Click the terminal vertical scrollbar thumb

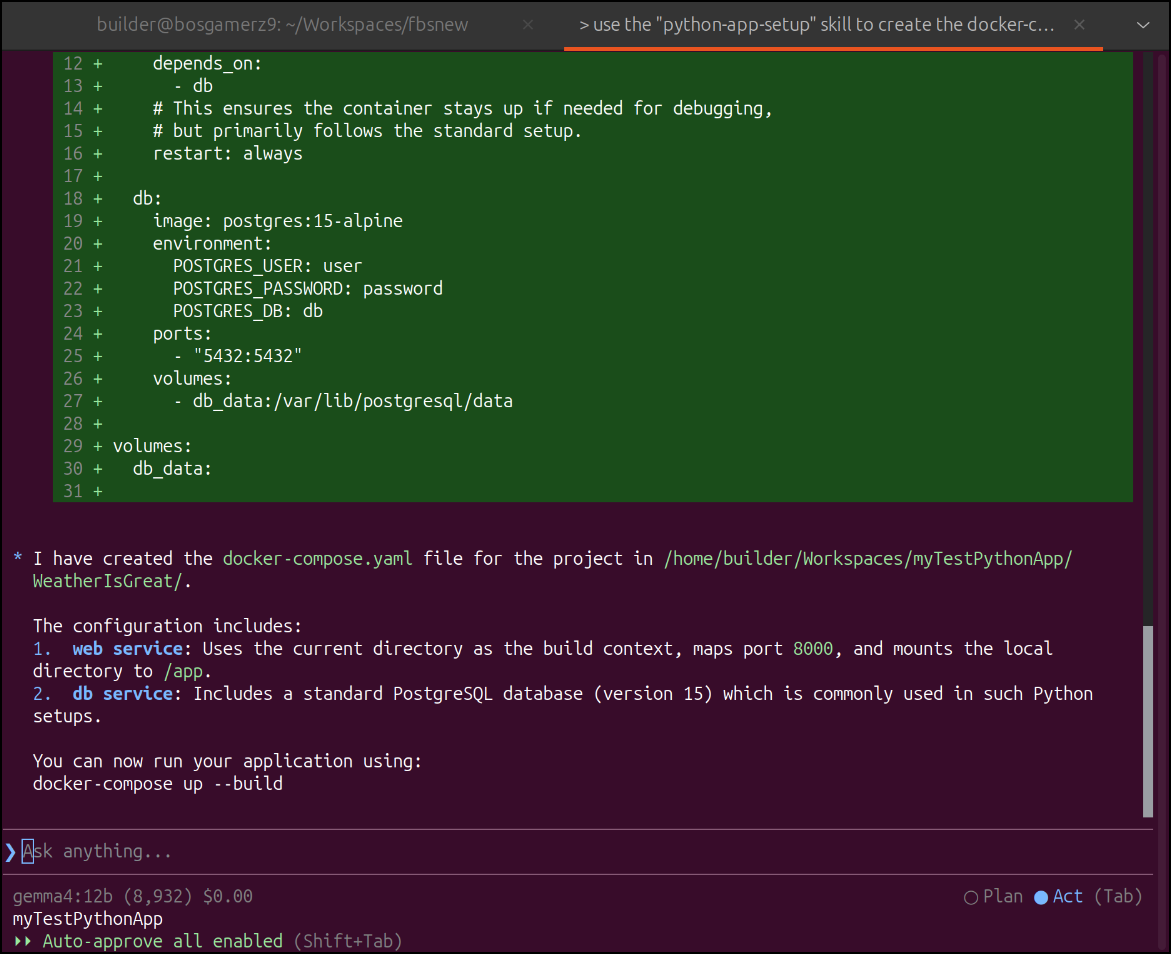[1148, 722]
